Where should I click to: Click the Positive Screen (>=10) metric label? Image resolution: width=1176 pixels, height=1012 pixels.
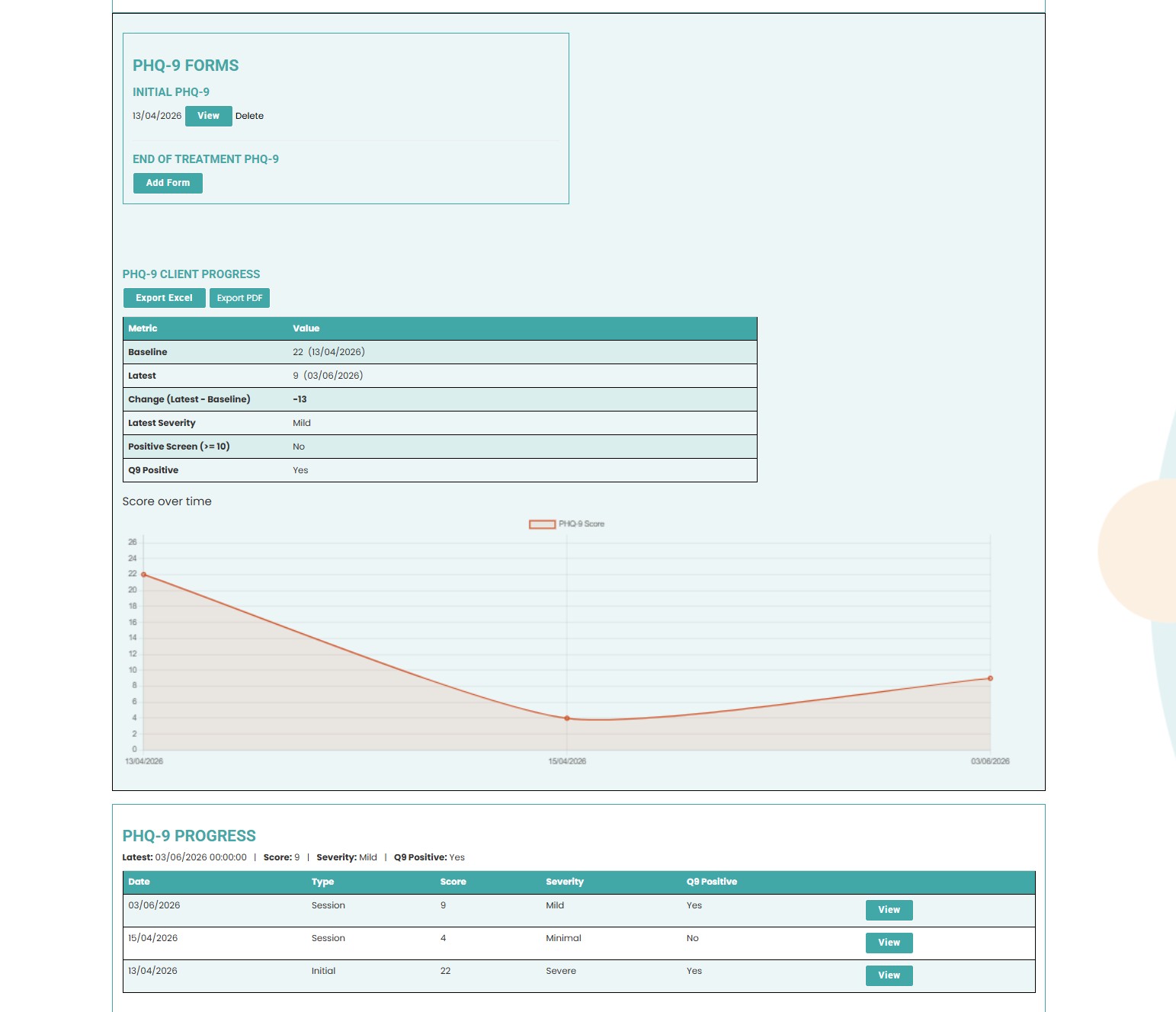[179, 447]
